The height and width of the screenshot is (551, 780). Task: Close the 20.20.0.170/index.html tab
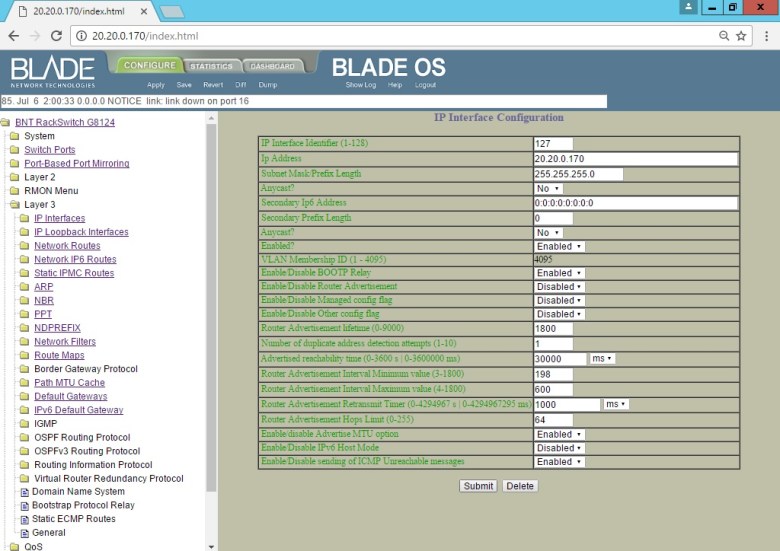pos(143,11)
